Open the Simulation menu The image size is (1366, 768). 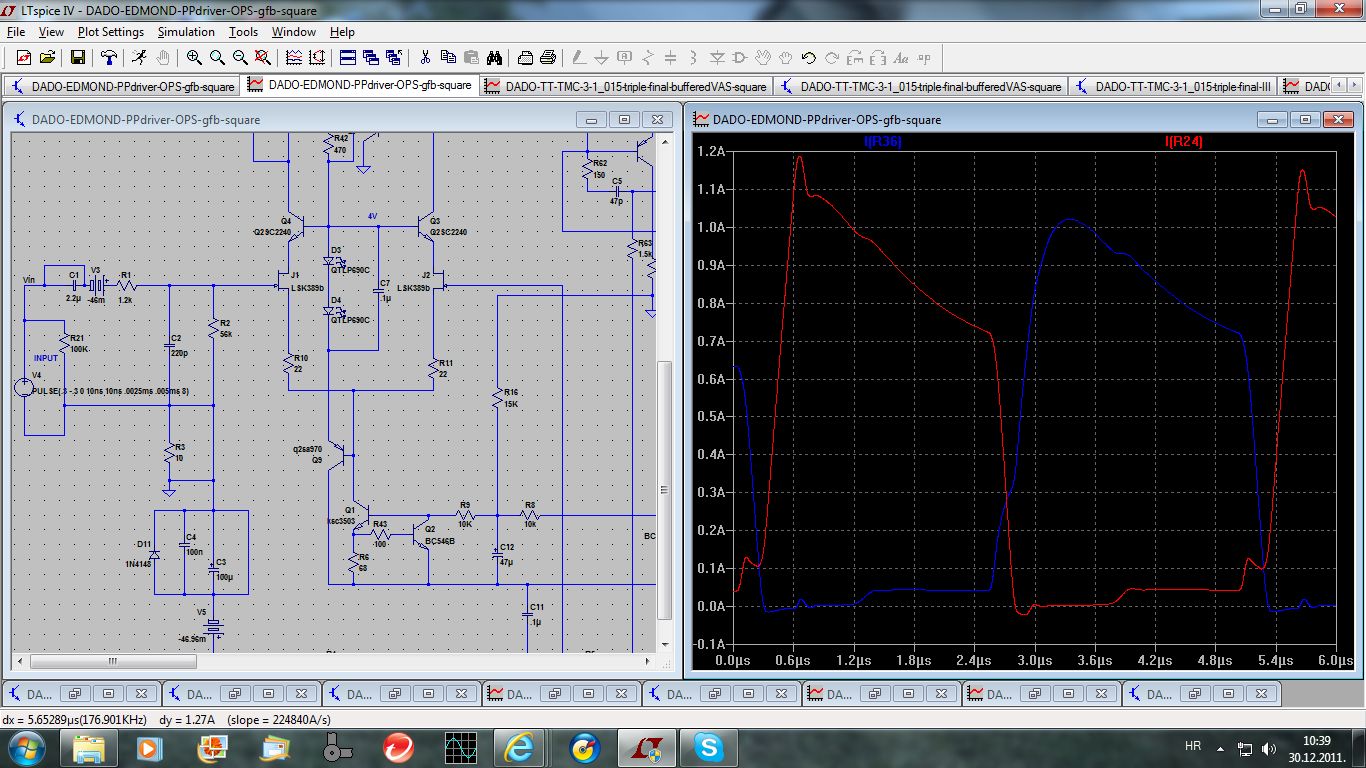[x=186, y=32]
